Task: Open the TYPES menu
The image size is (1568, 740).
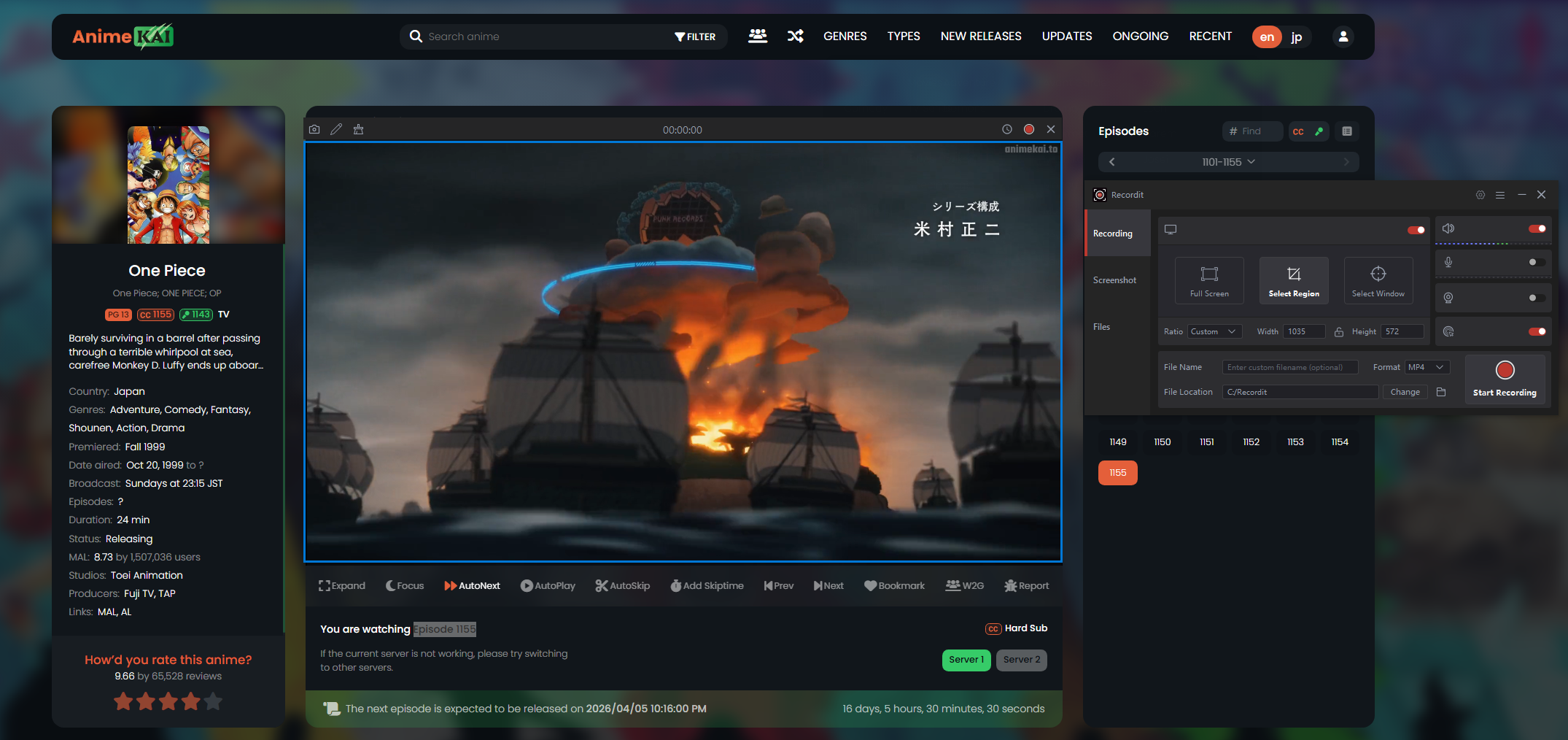Action: tap(904, 36)
